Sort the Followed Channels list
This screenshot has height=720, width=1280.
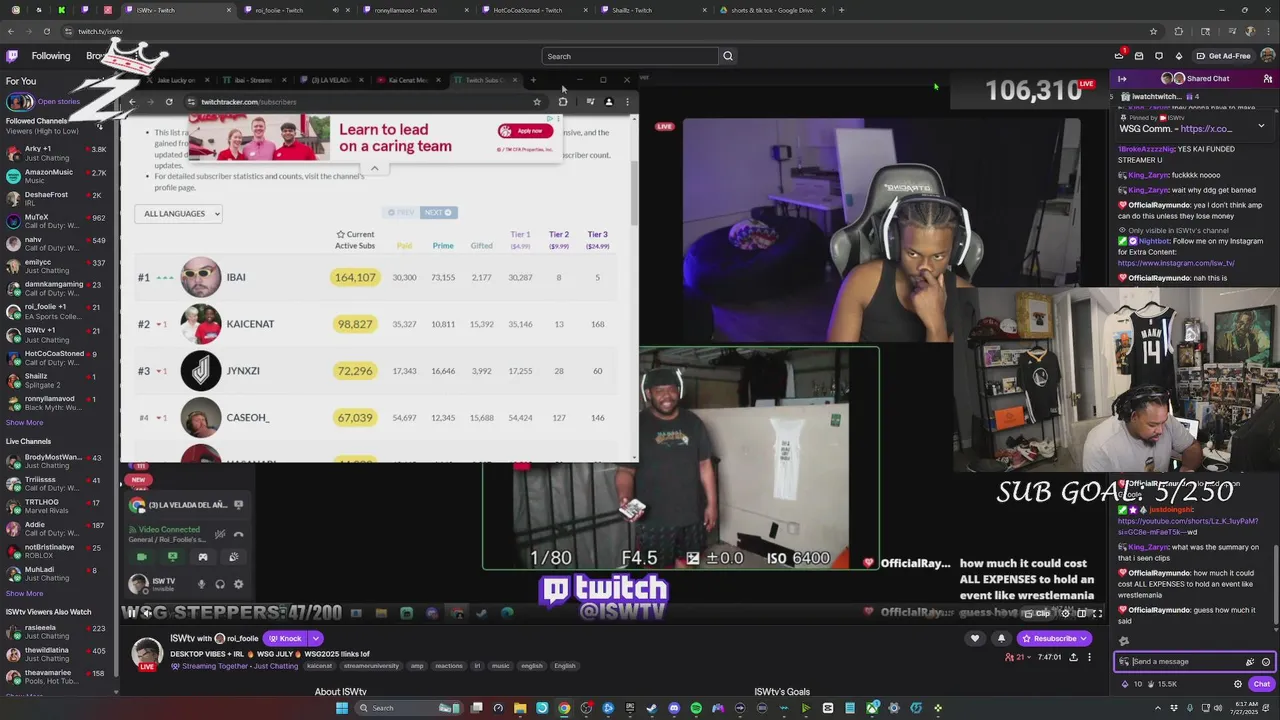coord(99,125)
